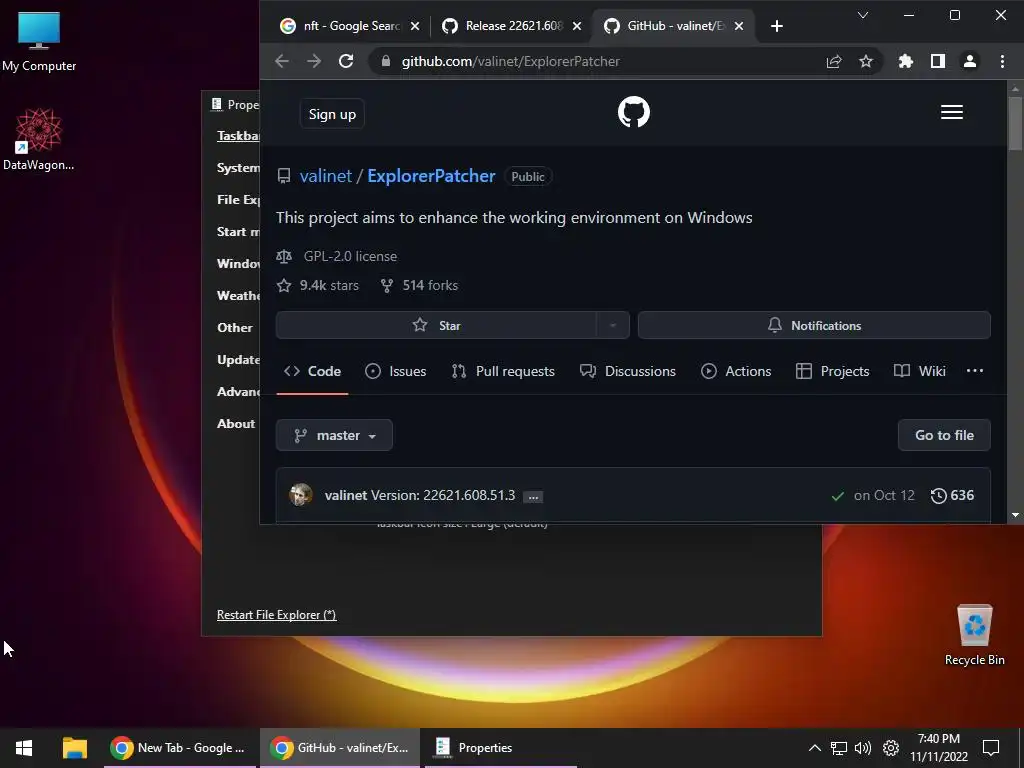Select System tray section in Properties window

coord(238,168)
